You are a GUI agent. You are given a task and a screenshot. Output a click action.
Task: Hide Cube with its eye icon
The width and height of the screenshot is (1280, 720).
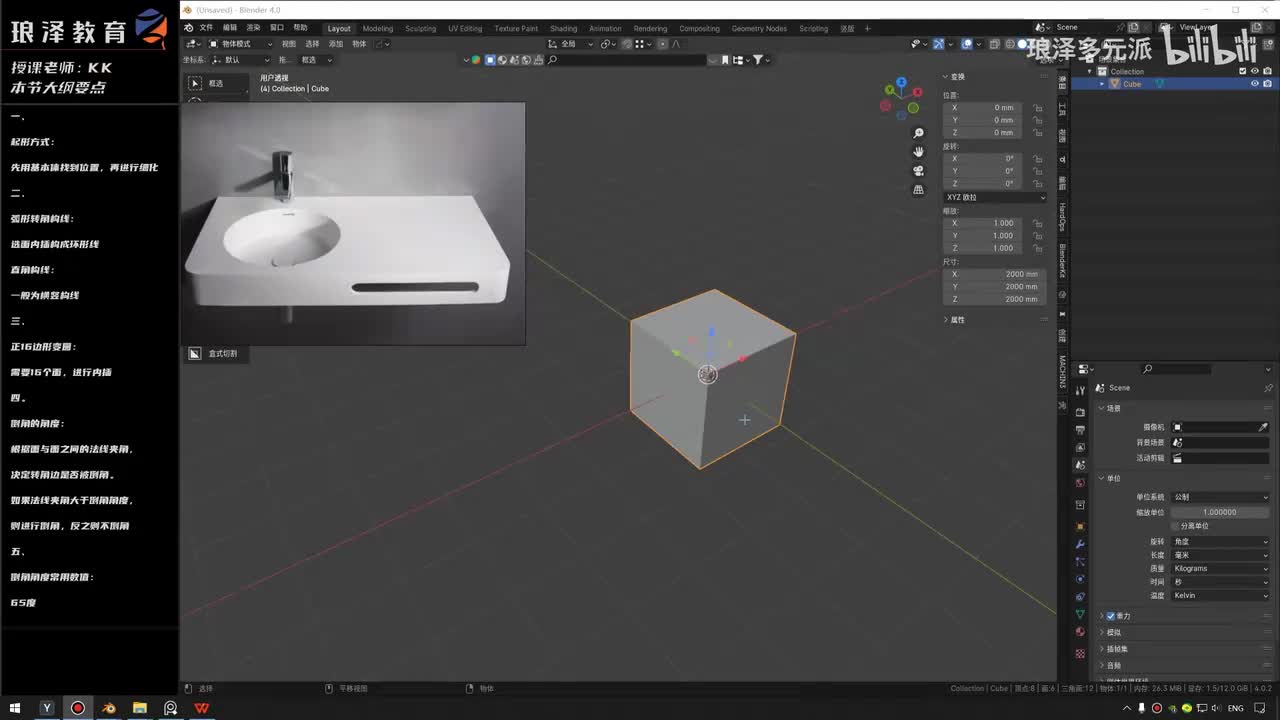1254,84
